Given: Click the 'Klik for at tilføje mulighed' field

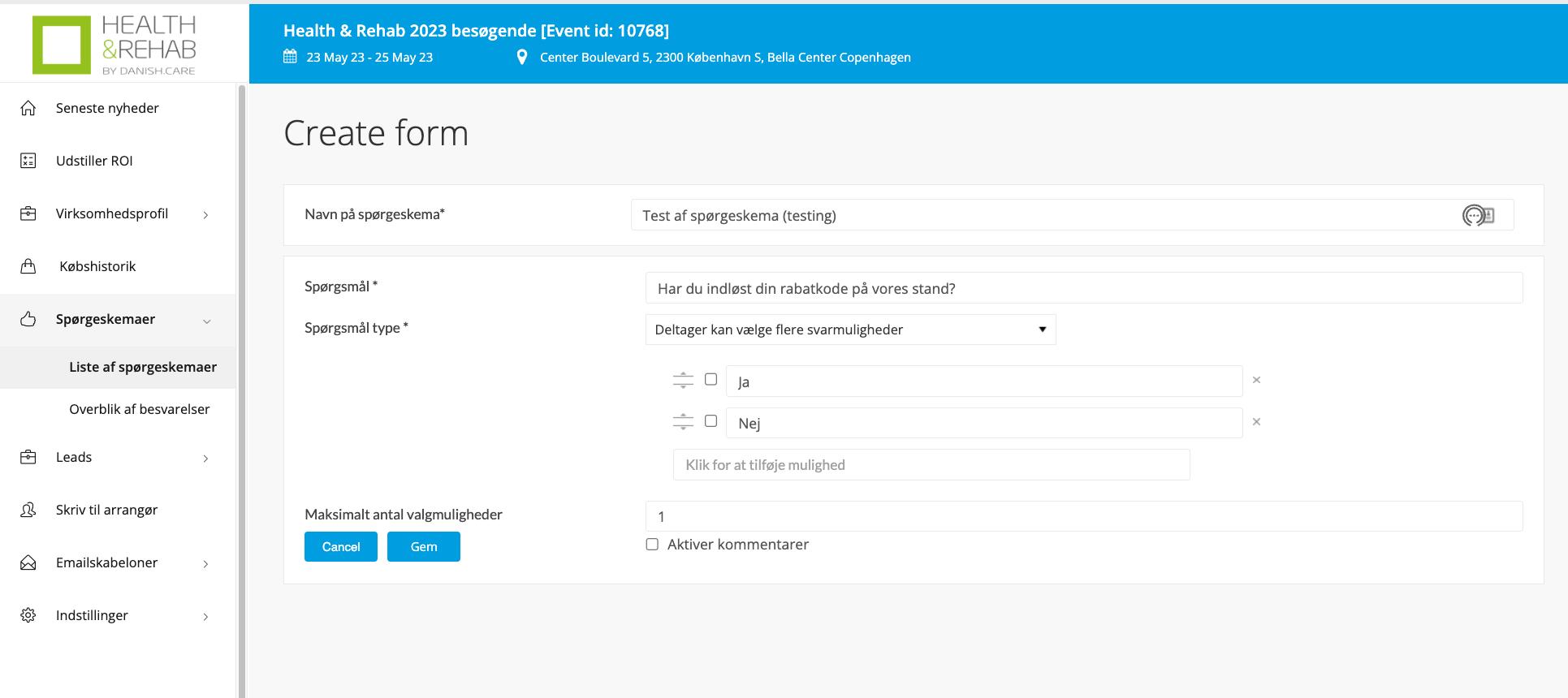Looking at the screenshot, I should tap(931, 465).
